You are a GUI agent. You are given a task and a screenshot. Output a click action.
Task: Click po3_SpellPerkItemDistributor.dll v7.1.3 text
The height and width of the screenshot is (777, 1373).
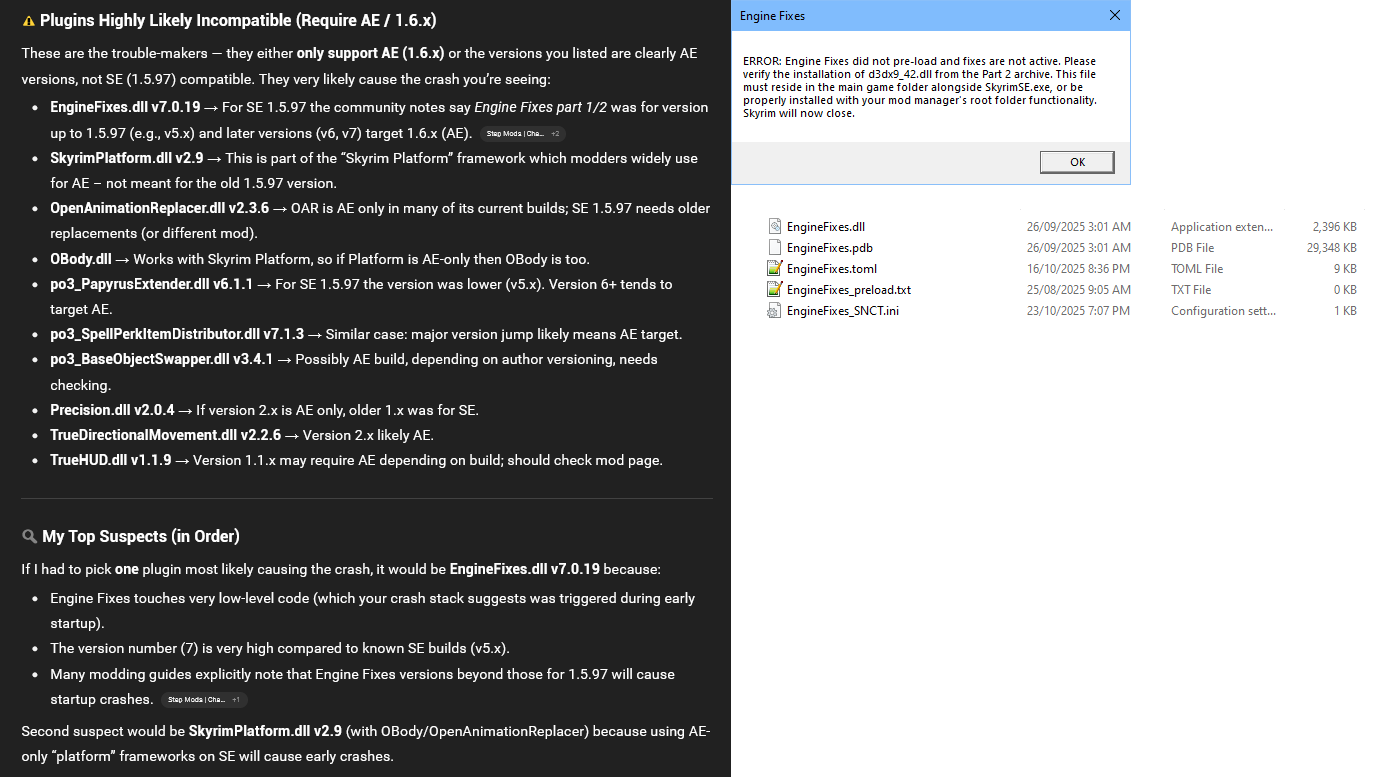(177, 334)
